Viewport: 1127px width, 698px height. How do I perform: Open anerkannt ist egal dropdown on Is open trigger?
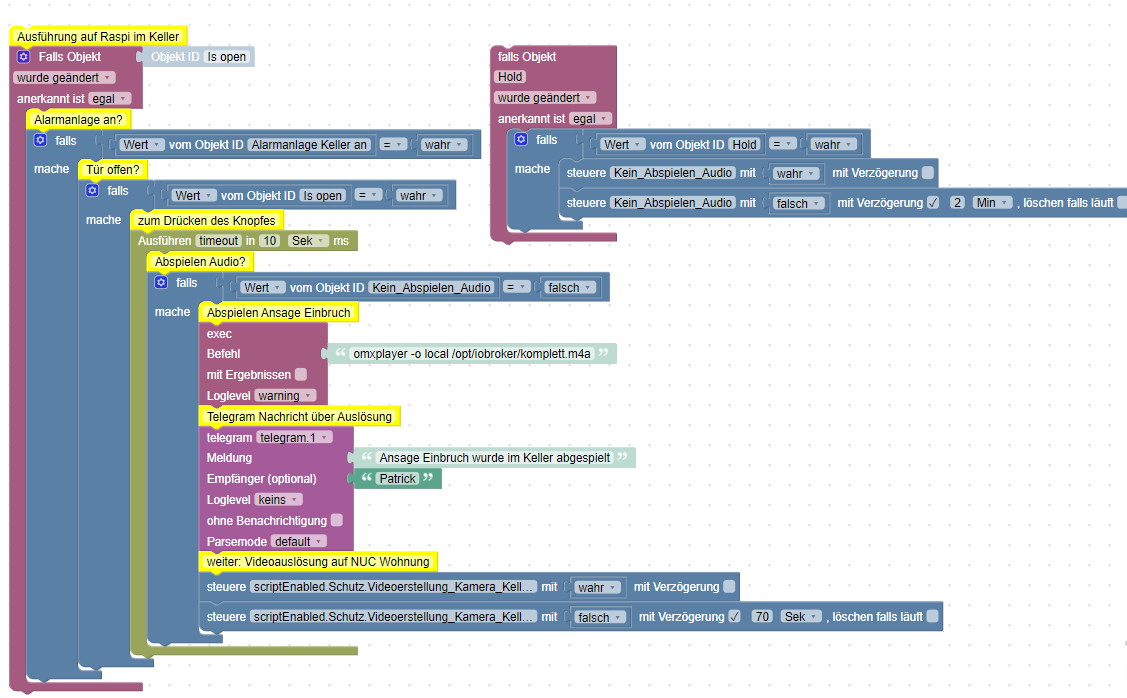[109, 98]
